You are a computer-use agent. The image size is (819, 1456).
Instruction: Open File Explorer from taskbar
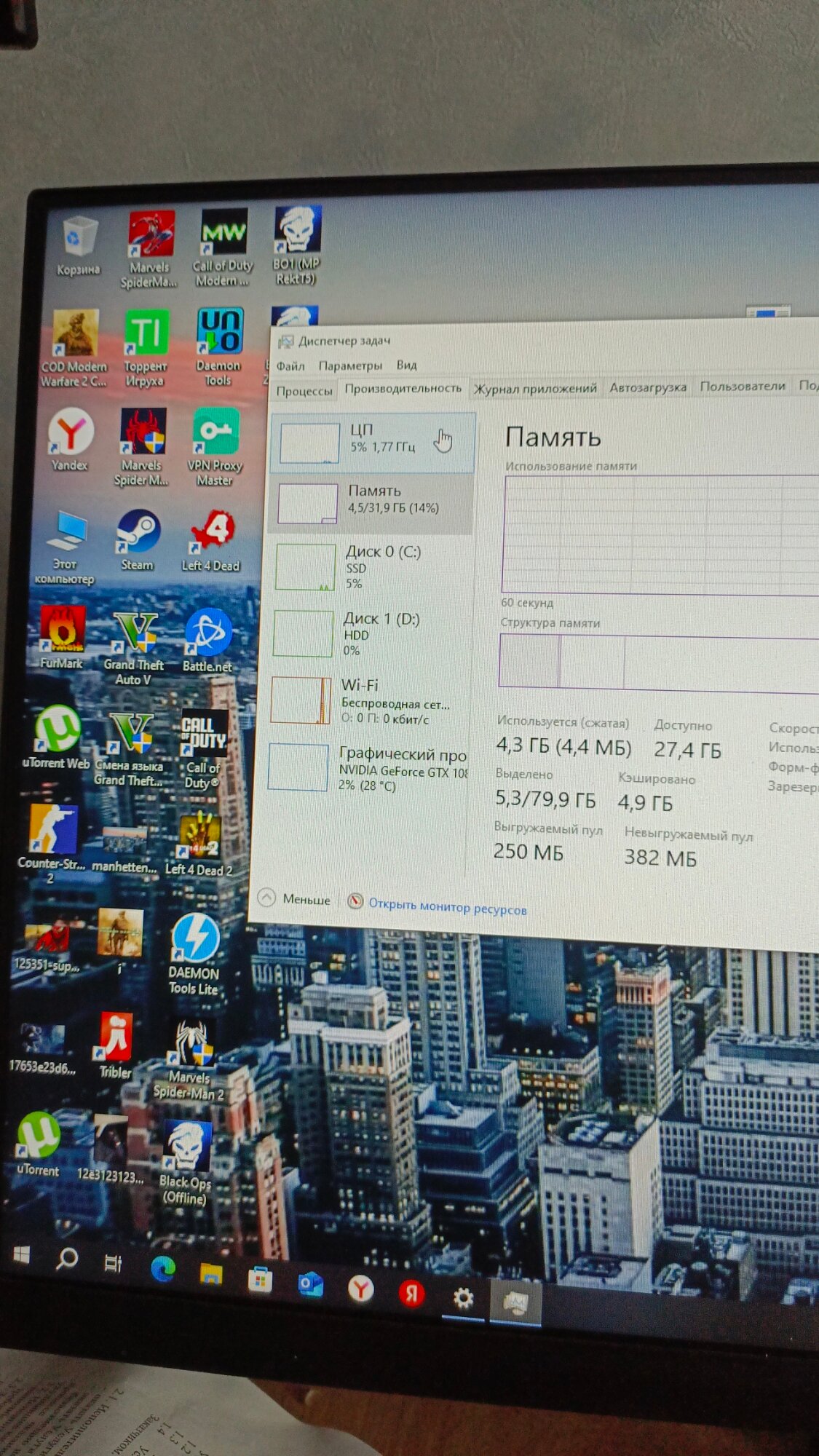(210, 1273)
